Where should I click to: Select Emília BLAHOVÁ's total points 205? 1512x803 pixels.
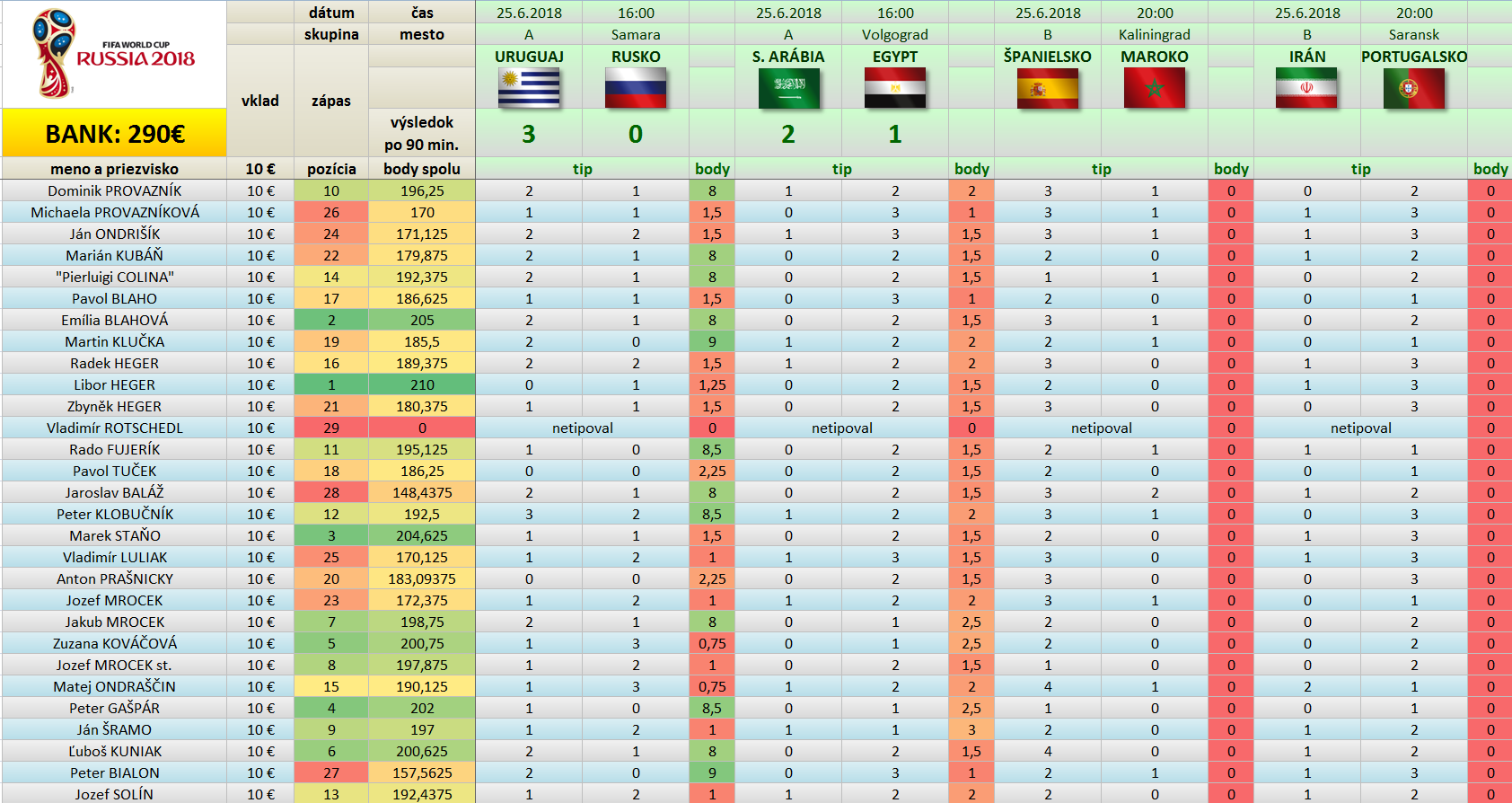click(422, 320)
